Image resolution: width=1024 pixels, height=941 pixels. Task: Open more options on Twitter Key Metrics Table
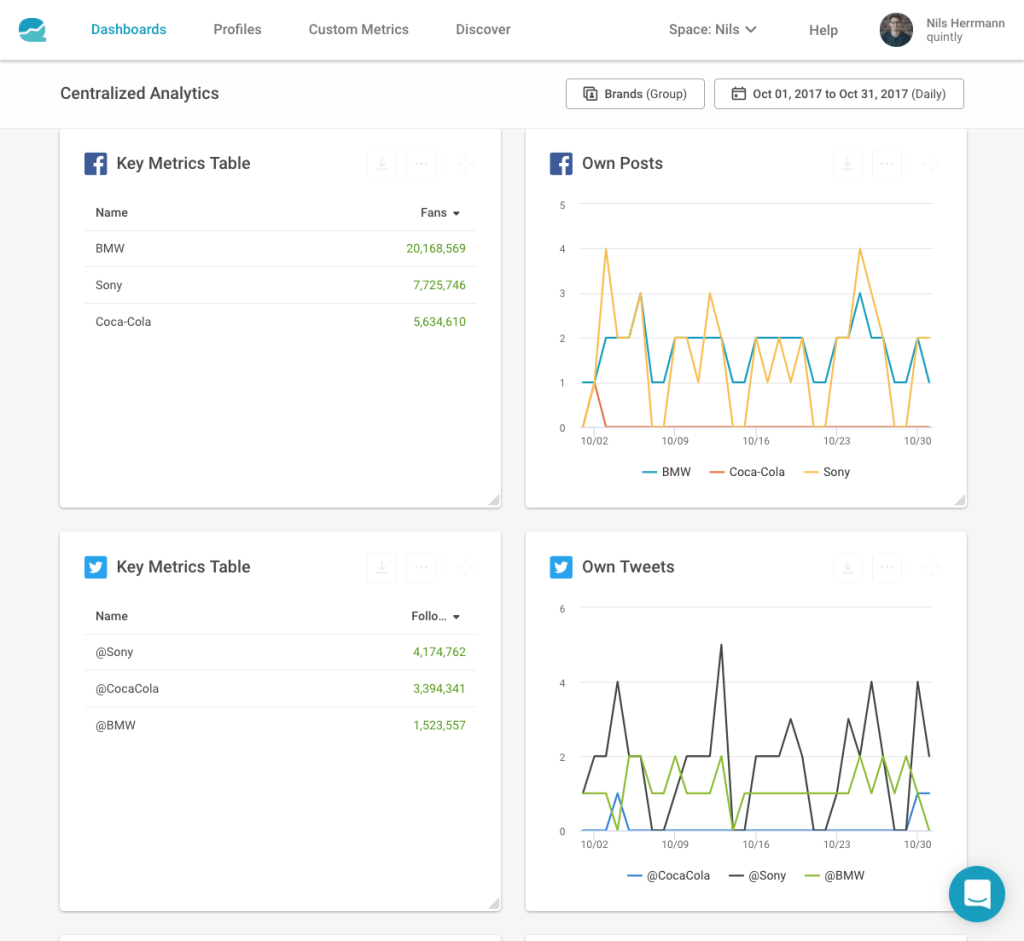pyautogui.click(x=421, y=567)
